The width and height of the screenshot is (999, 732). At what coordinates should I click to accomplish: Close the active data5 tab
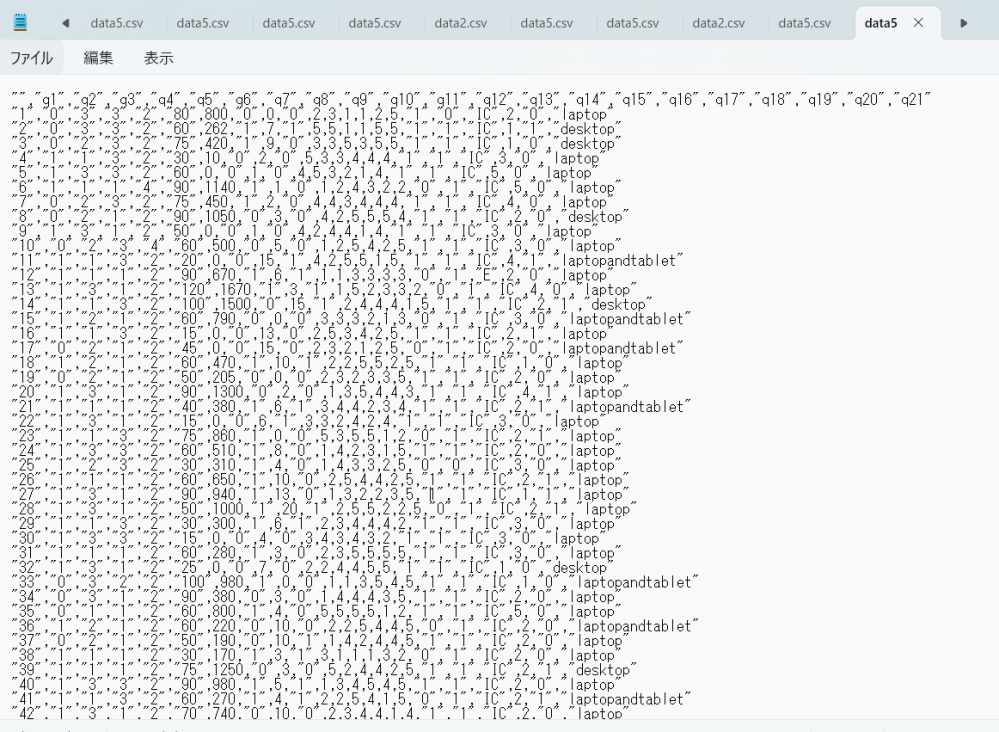918,23
